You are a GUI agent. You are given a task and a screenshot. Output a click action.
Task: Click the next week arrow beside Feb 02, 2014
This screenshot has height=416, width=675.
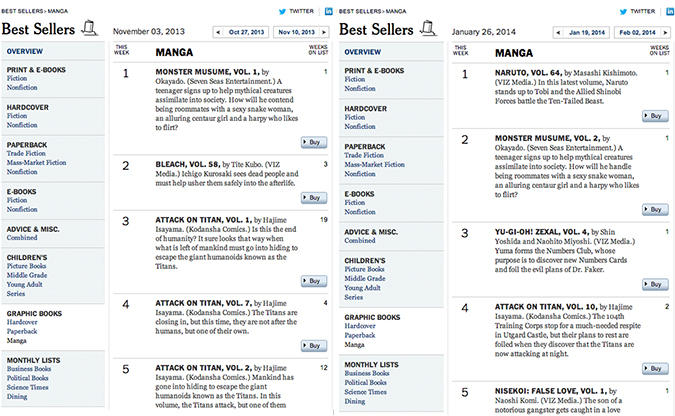tap(665, 33)
